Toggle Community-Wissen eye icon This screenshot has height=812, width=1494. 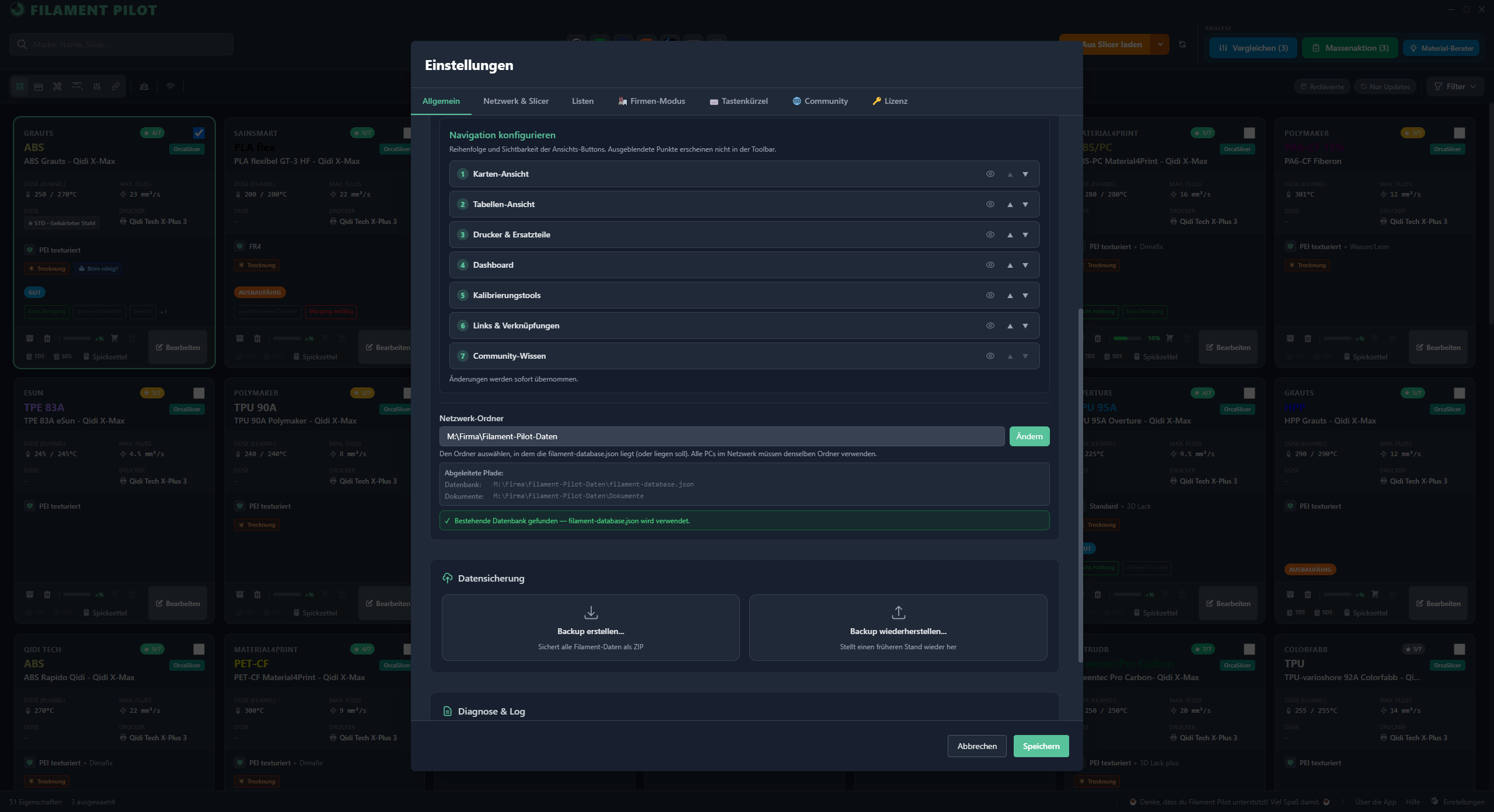coord(990,356)
